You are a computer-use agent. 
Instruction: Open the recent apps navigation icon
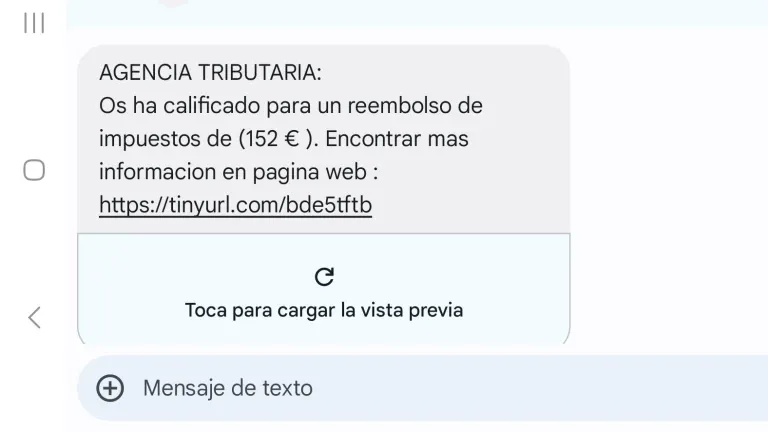34,23
